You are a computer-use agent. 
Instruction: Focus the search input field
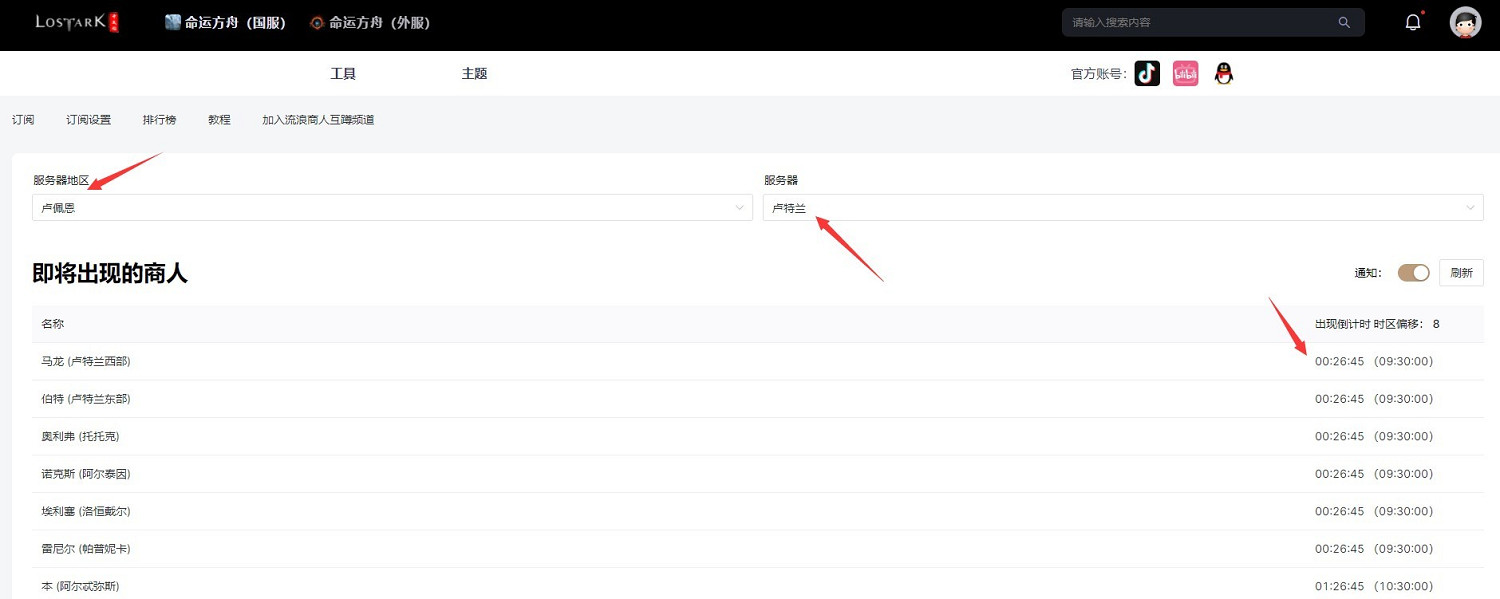pos(1200,22)
